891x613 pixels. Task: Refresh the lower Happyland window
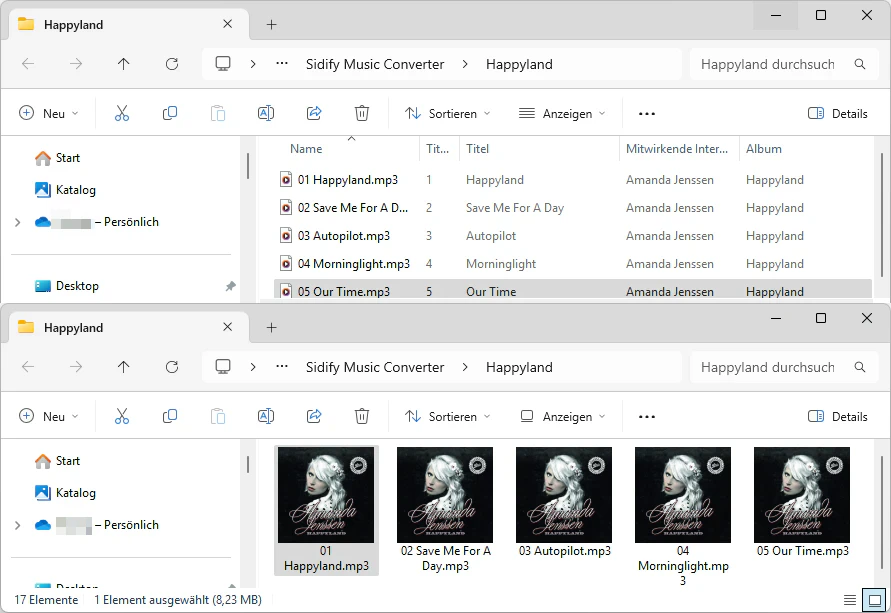click(172, 366)
